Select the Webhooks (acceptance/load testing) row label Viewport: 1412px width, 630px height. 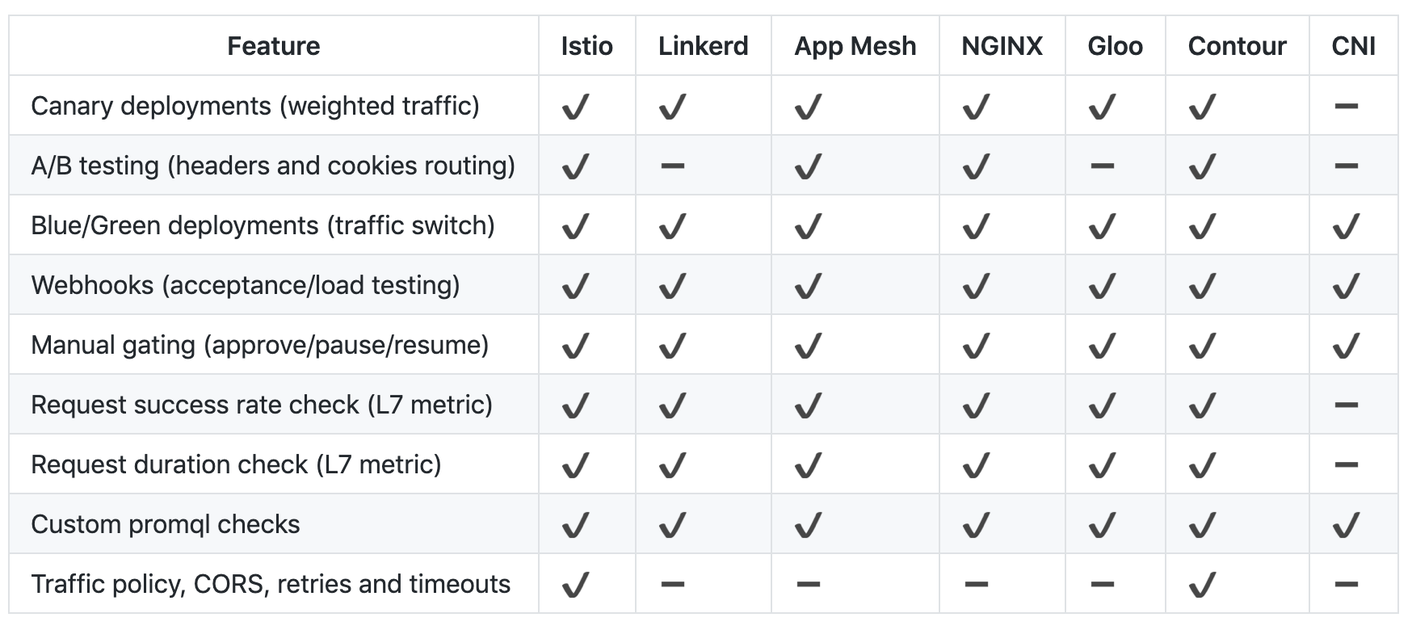(x=245, y=285)
